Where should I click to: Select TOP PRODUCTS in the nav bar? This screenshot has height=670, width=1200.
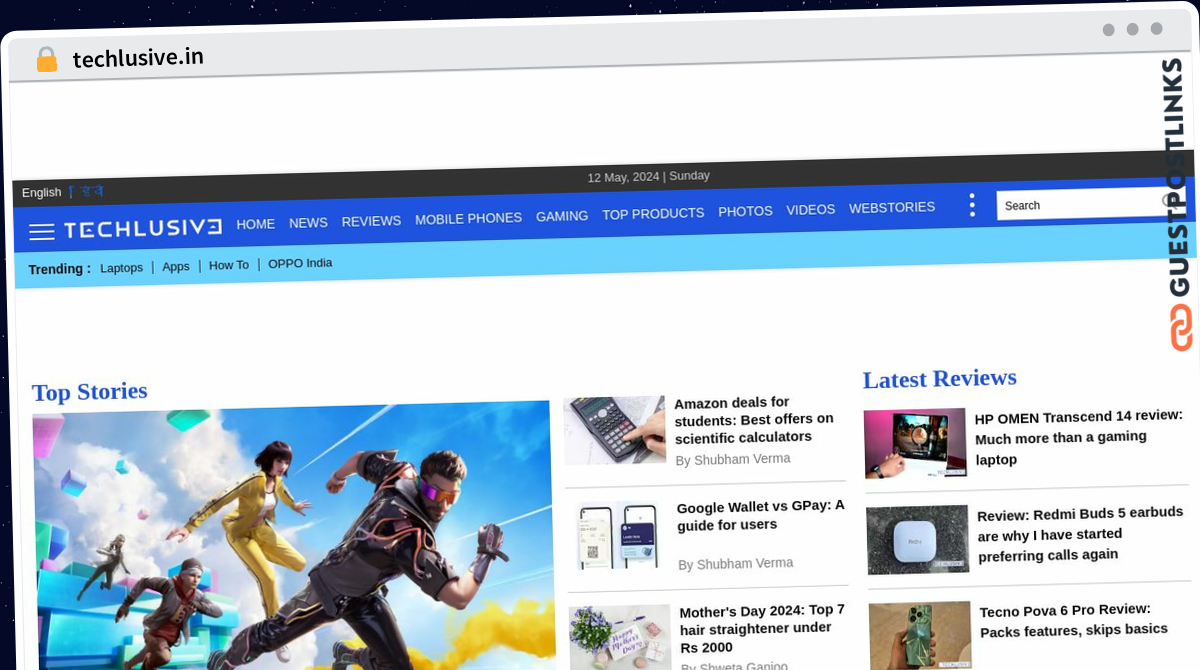click(653, 213)
